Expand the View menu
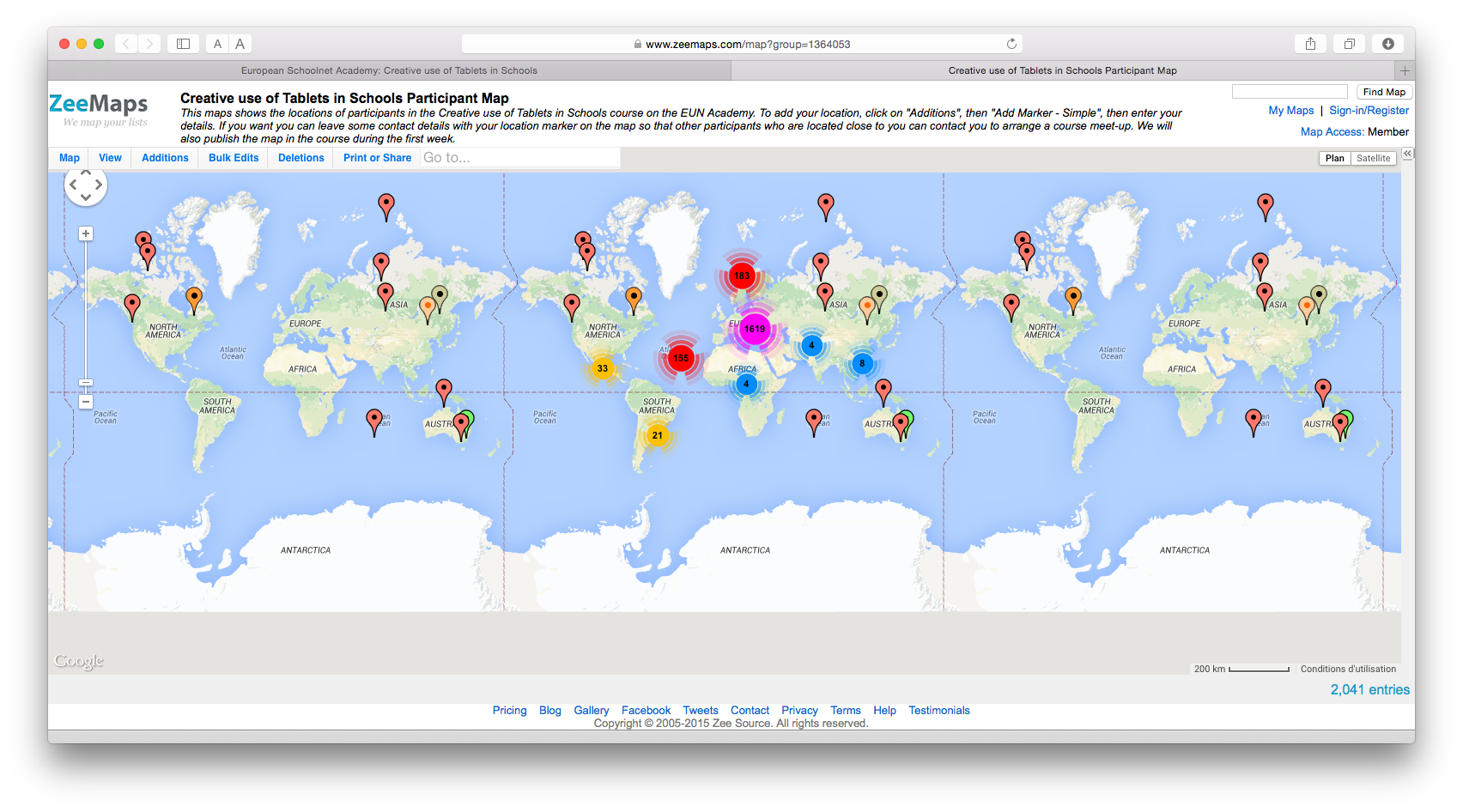This screenshot has height=812, width=1463. pos(110,158)
